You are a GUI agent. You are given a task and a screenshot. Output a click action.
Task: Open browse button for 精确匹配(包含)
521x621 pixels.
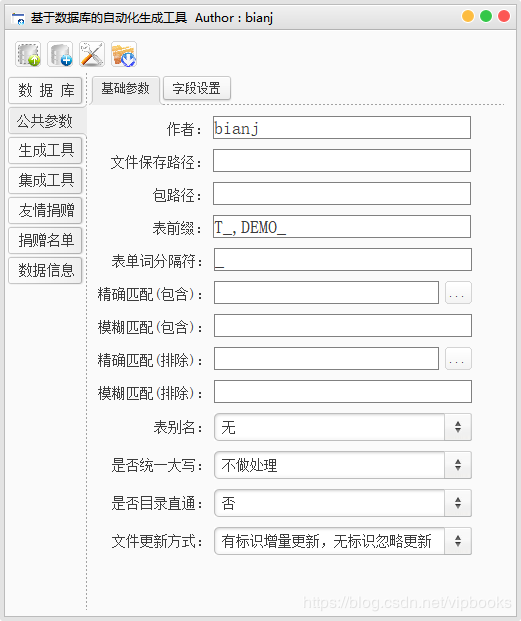[458, 293]
